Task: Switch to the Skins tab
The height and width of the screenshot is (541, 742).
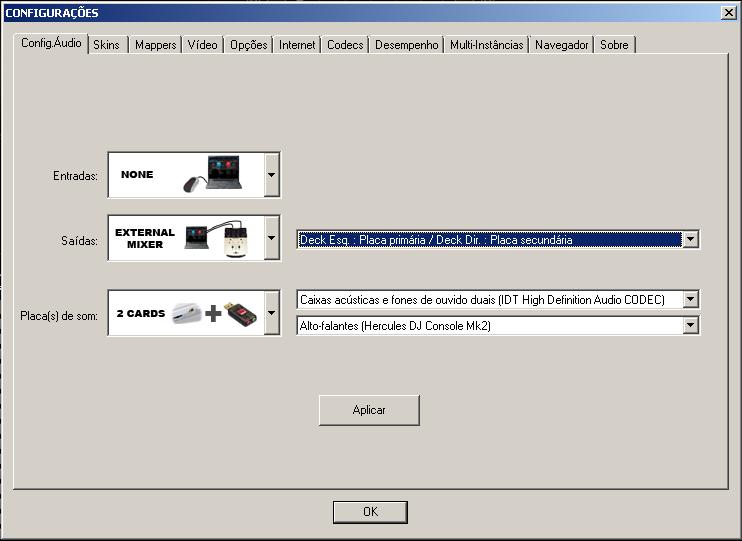Action: point(107,45)
